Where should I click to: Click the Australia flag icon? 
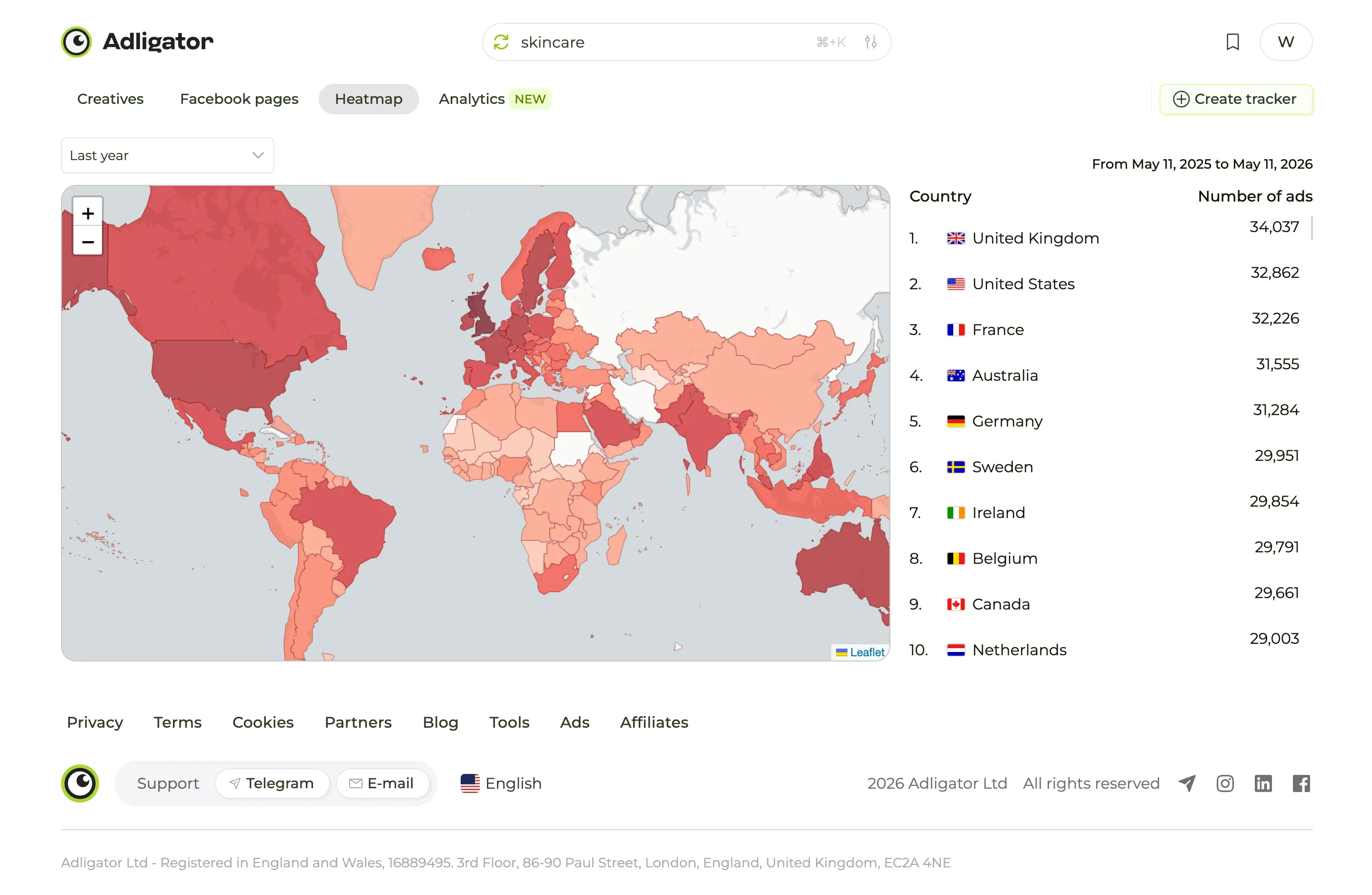pos(955,376)
